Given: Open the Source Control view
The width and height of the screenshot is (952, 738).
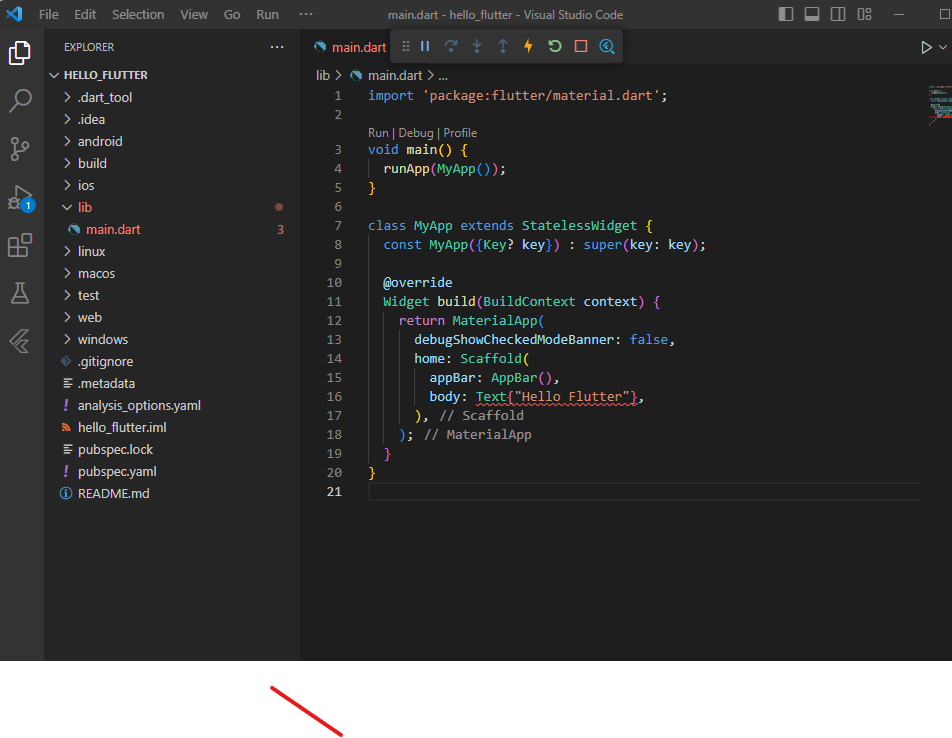Looking at the screenshot, I should click(20, 149).
